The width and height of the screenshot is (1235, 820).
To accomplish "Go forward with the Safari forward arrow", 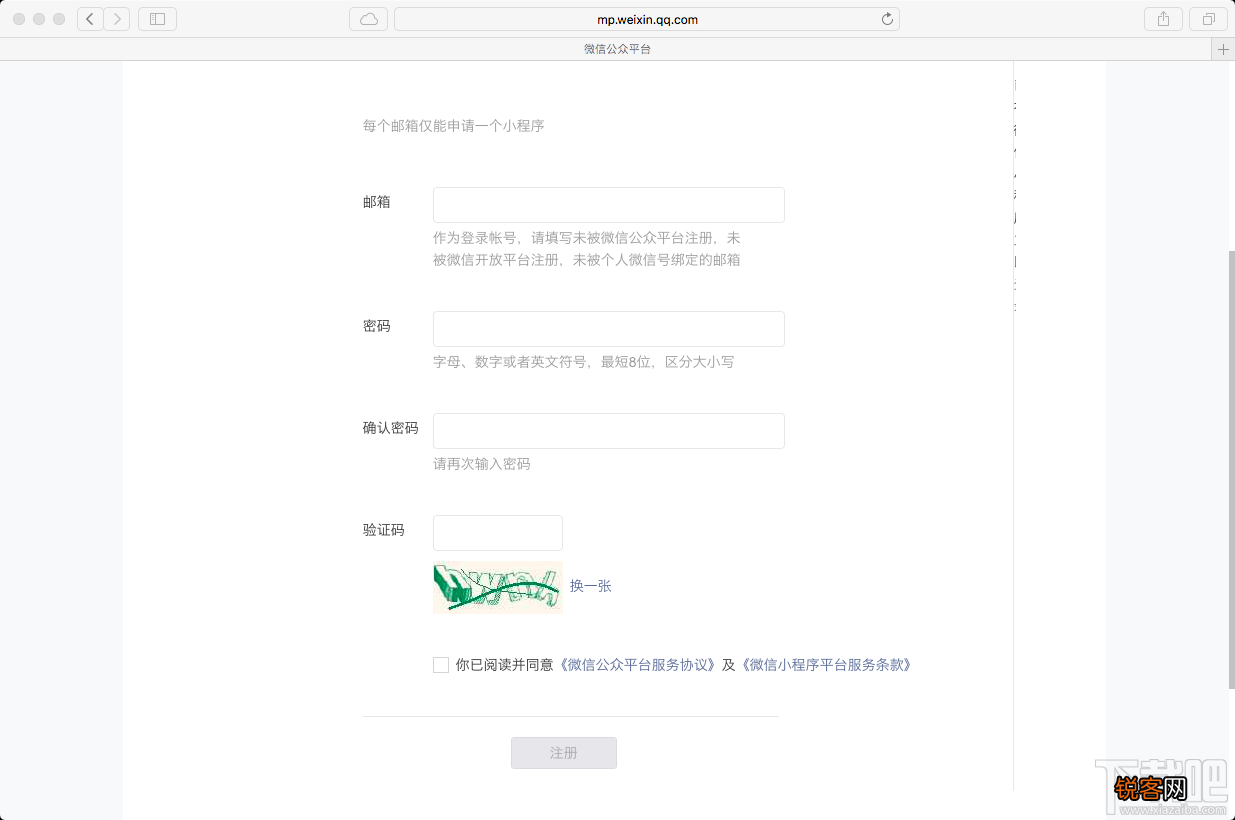I will pyautogui.click(x=117, y=19).
